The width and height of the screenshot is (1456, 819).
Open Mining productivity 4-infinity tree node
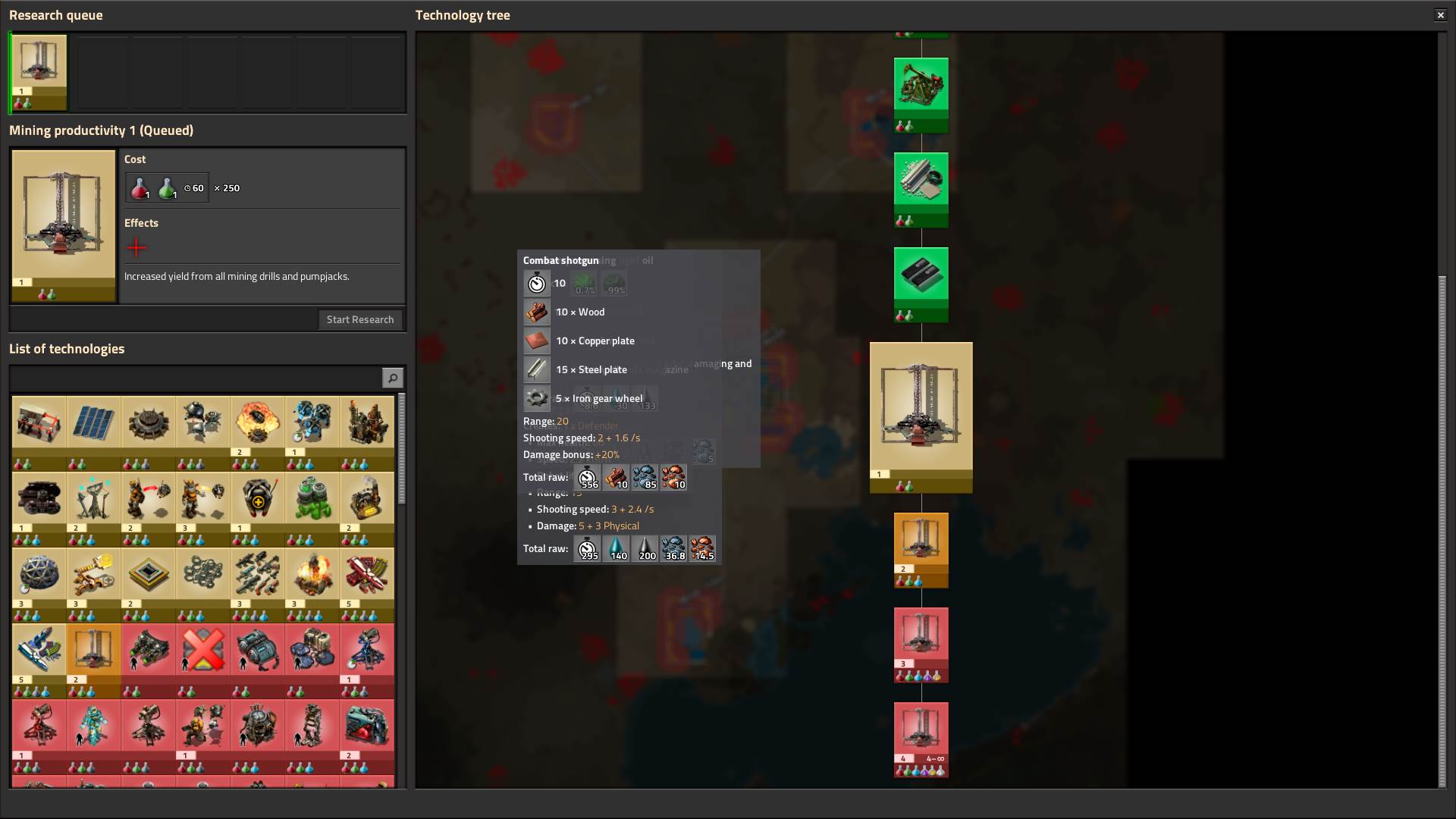(921, 739)
